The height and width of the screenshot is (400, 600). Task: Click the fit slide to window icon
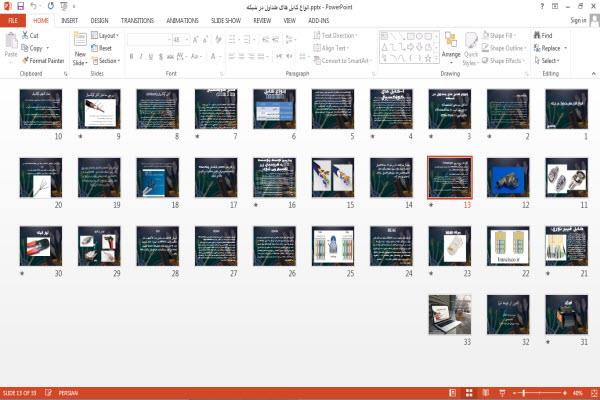[x=594, y=393]
